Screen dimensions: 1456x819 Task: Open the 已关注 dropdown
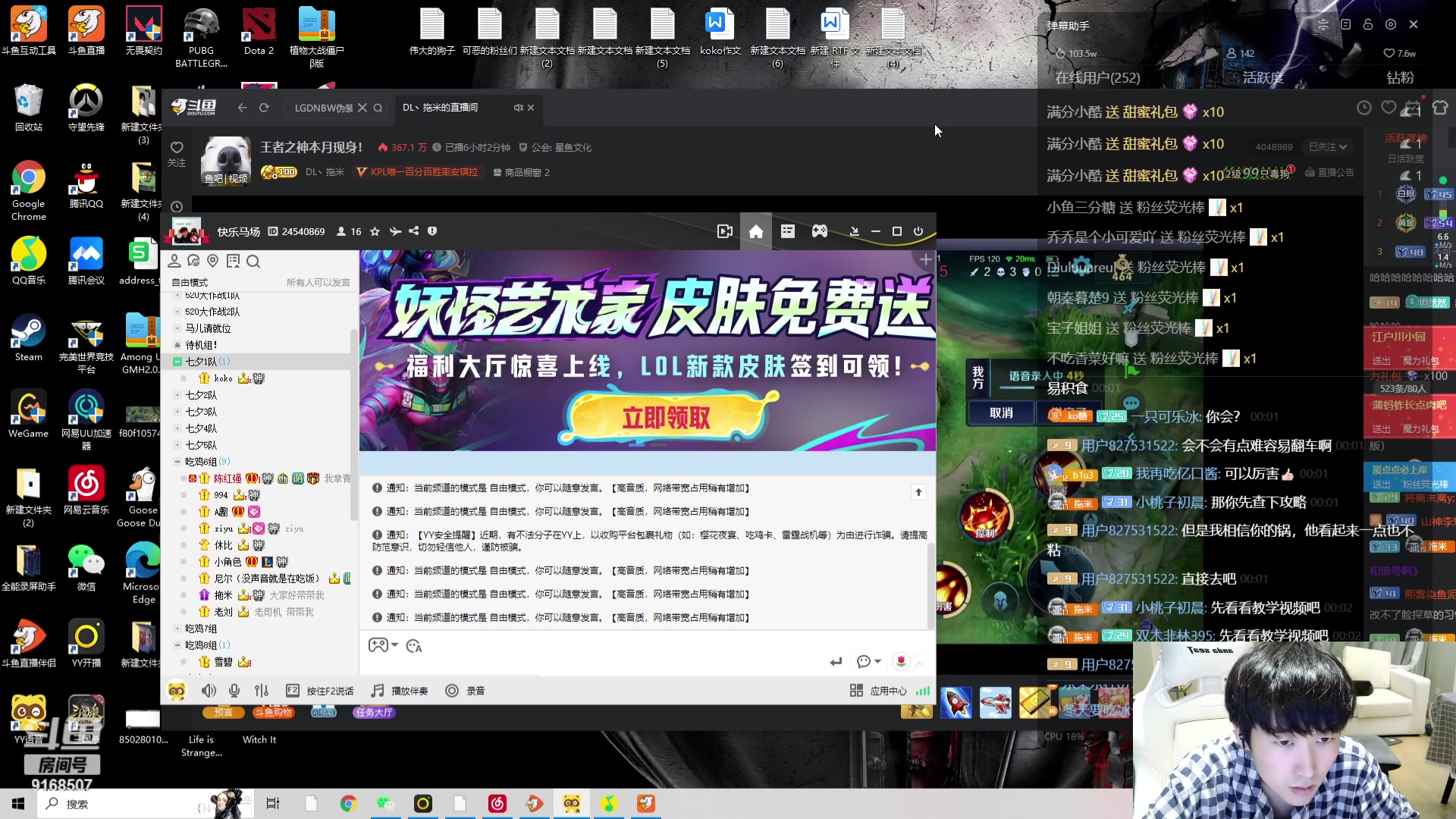pyautogui.click(x=1328, y=147)
